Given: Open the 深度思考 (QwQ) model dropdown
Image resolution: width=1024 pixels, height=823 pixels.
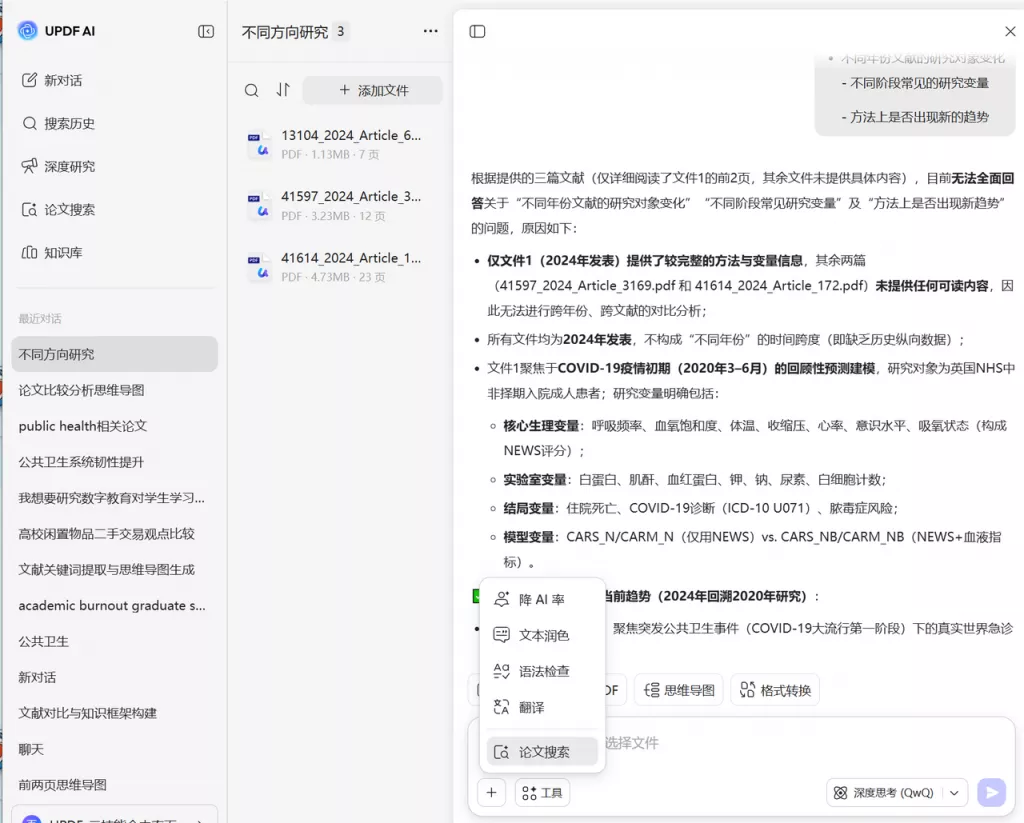Looking at the screenshot, I should (896, 792).
